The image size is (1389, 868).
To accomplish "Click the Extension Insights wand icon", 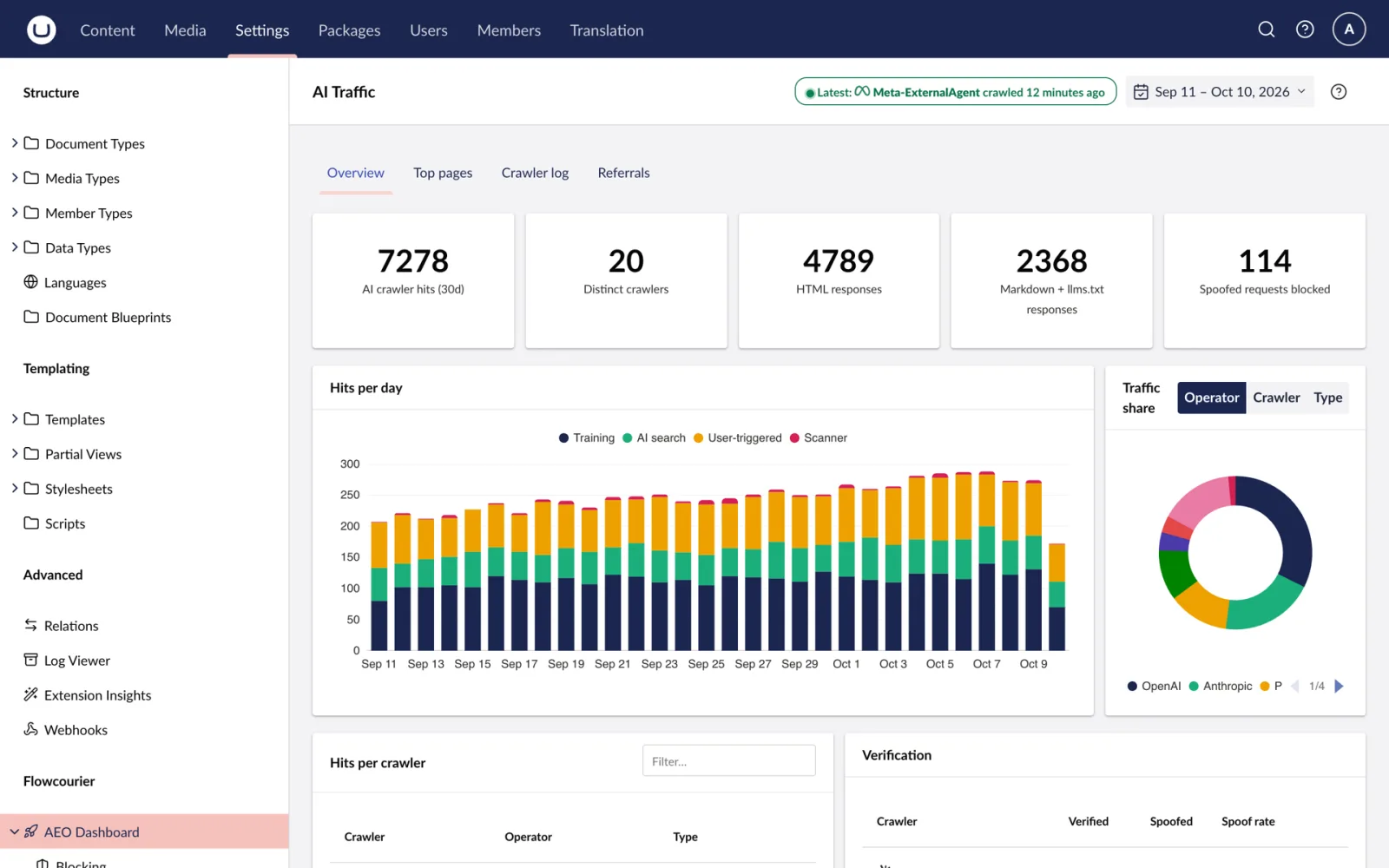I will click(x=30, y=694).
